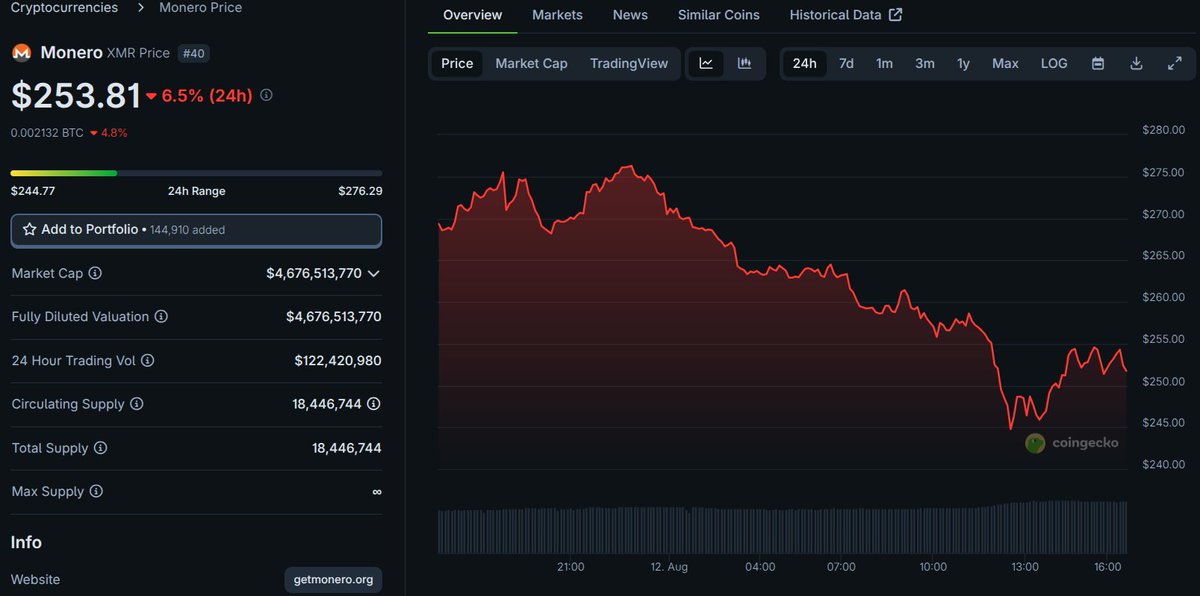The height and width of the screenshot is (596, 1200).
Task: Expand chart to fullscreen via expand icon
Action: pyautogui.click(x=1175, y=62)
